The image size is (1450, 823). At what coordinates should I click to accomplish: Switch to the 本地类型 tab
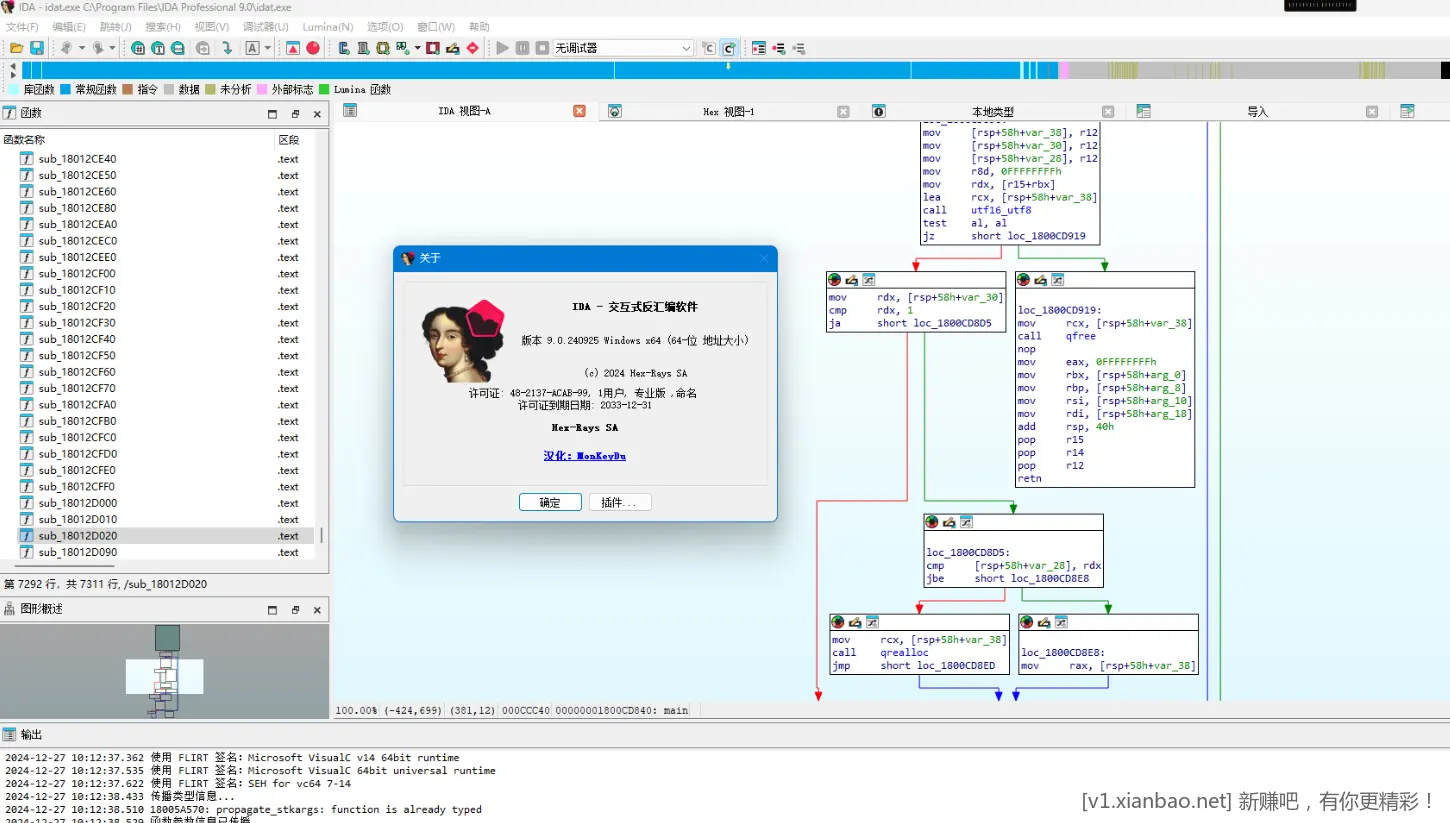993,112
